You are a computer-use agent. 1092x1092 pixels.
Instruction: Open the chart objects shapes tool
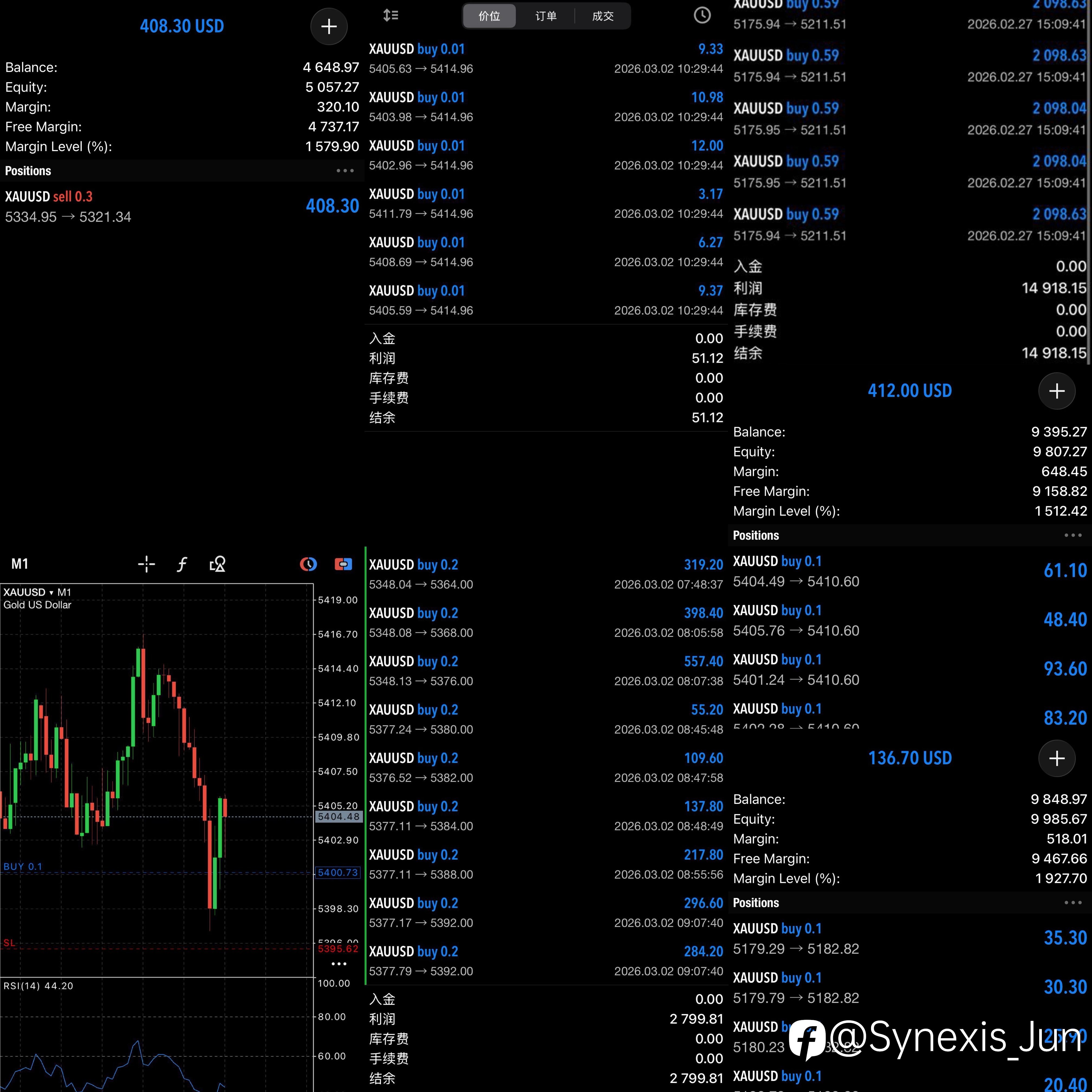[217, 564]
